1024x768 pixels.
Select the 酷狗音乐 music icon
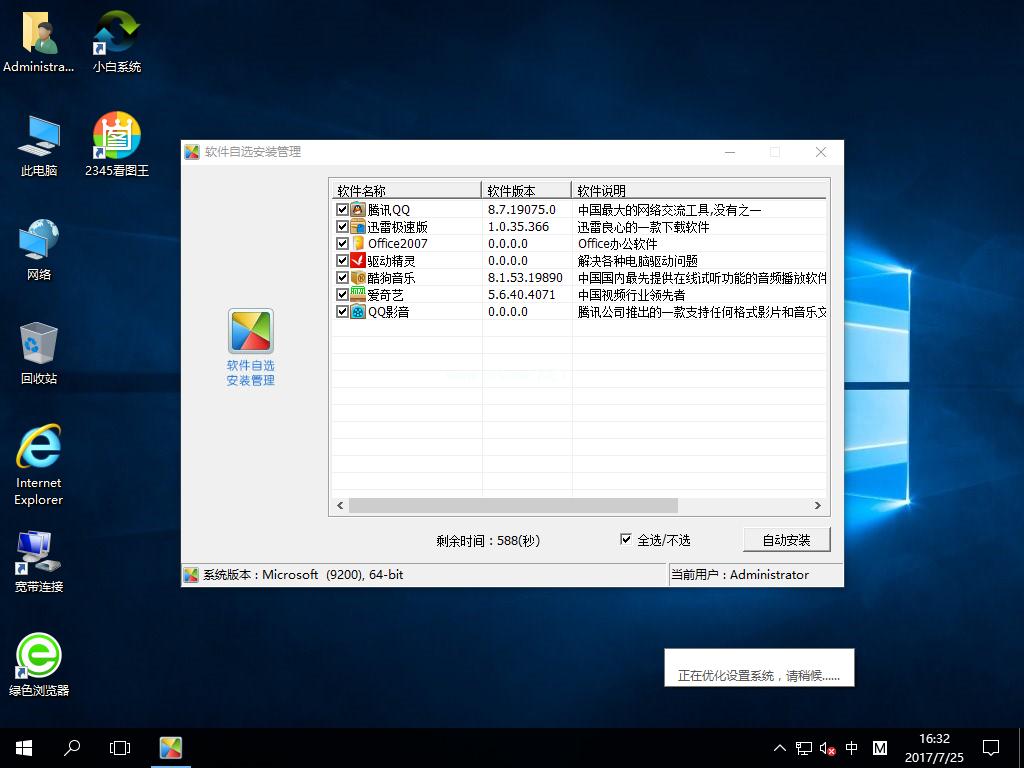[x=356, y=277]
